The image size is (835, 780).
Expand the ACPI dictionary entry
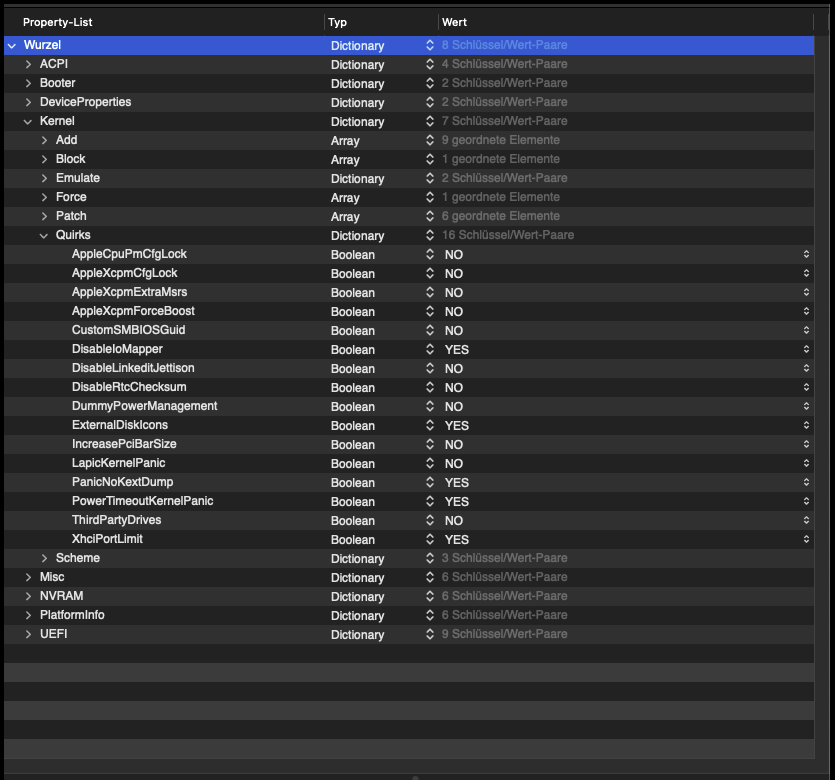28,65
